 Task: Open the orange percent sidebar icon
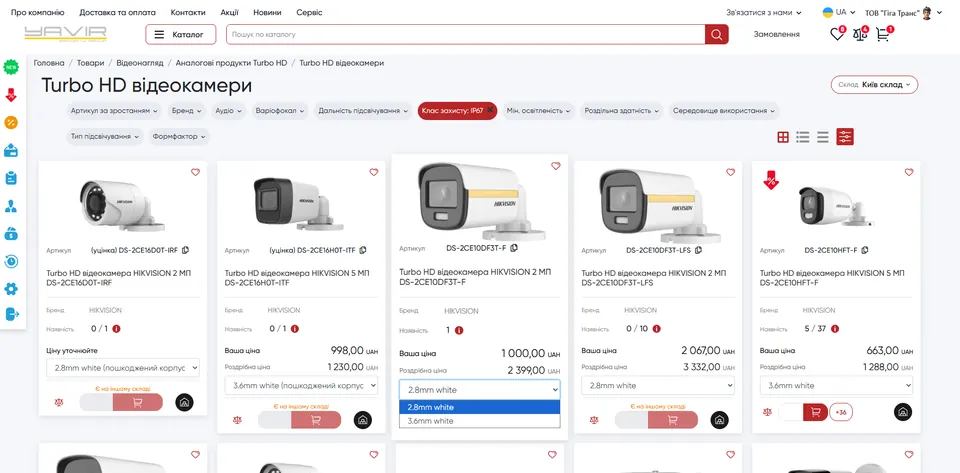11,122
